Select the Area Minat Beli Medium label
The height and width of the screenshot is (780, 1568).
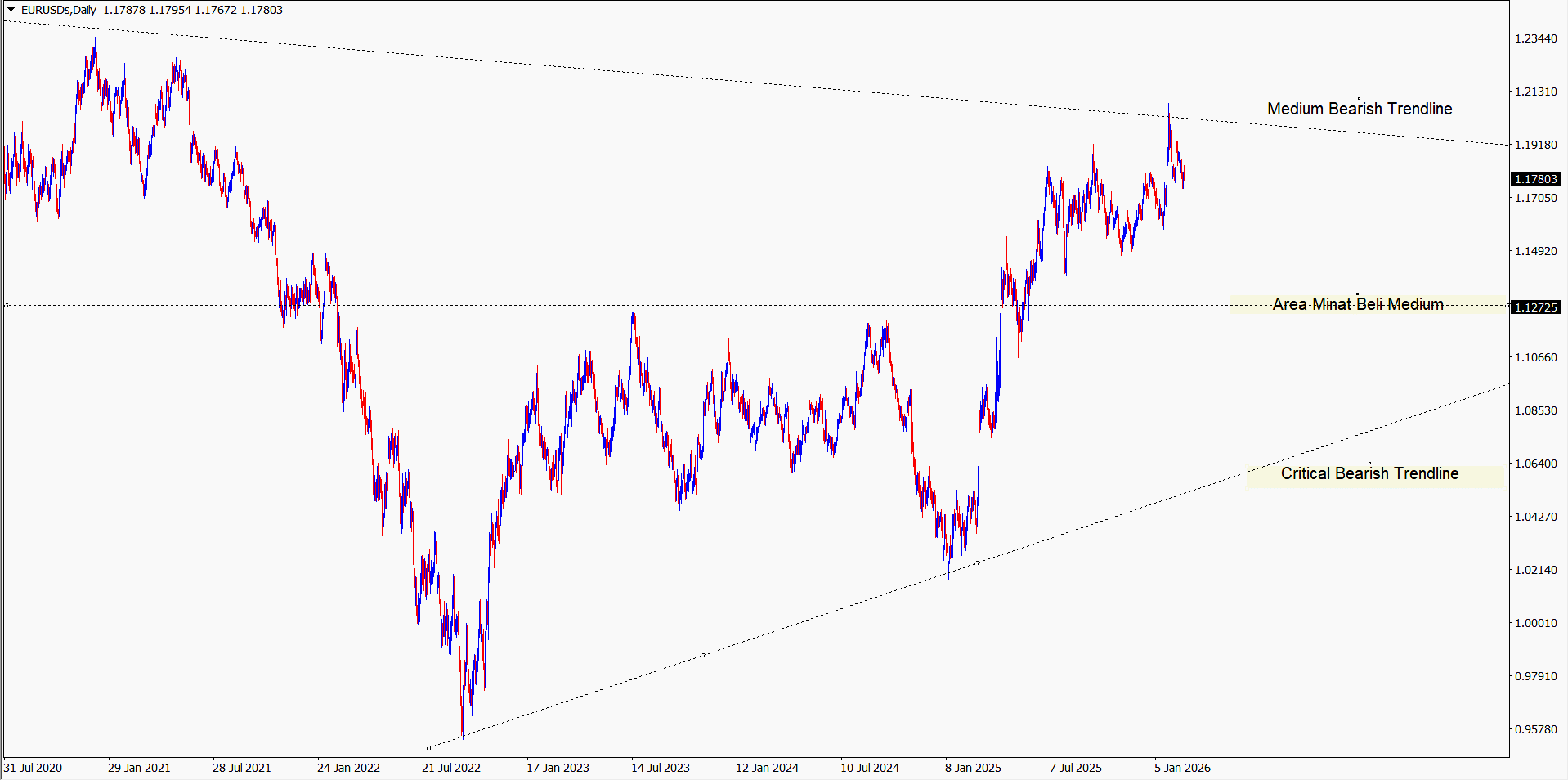[1357, 304]
